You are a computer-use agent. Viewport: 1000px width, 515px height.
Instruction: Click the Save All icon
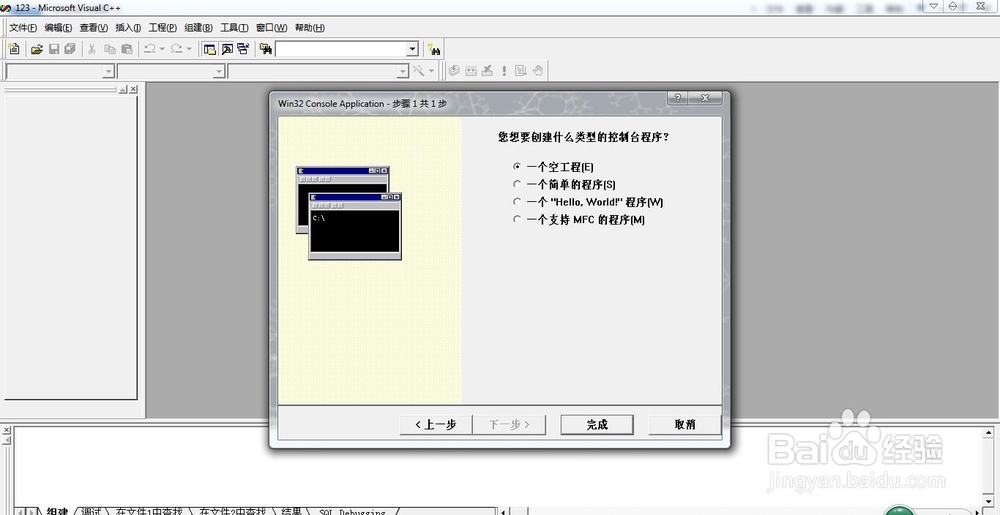tap(70, 49)
